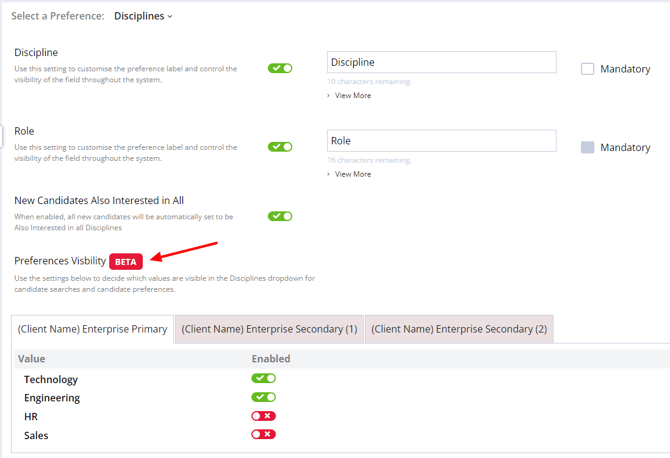Disable New Candidates Also Interested in All
The image size is (670, 458).
(x=280, y=215)
